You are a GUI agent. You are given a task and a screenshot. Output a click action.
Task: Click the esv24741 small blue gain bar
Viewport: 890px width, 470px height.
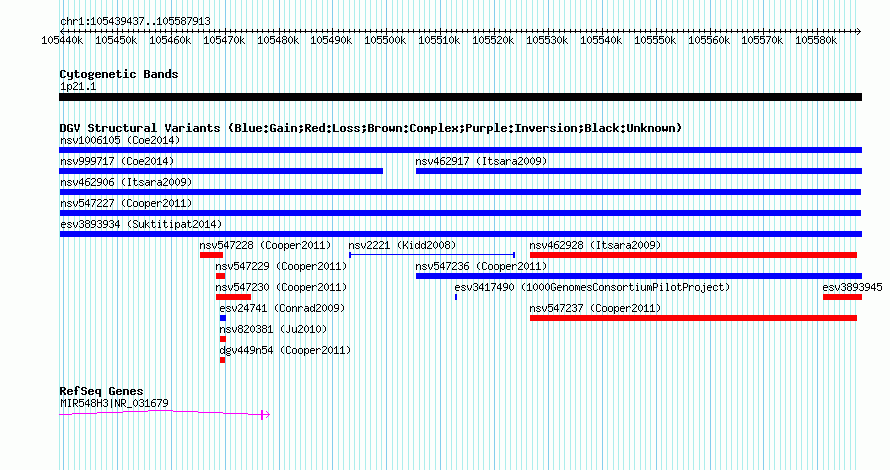click(222, 318)
